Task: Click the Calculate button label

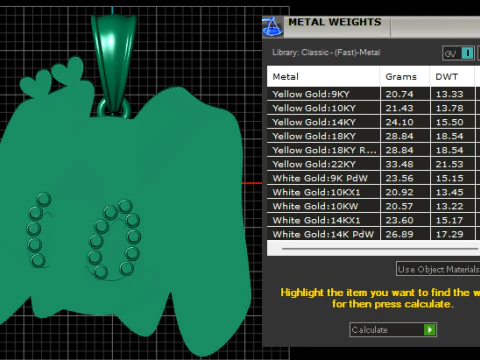Action: [370, 330]
